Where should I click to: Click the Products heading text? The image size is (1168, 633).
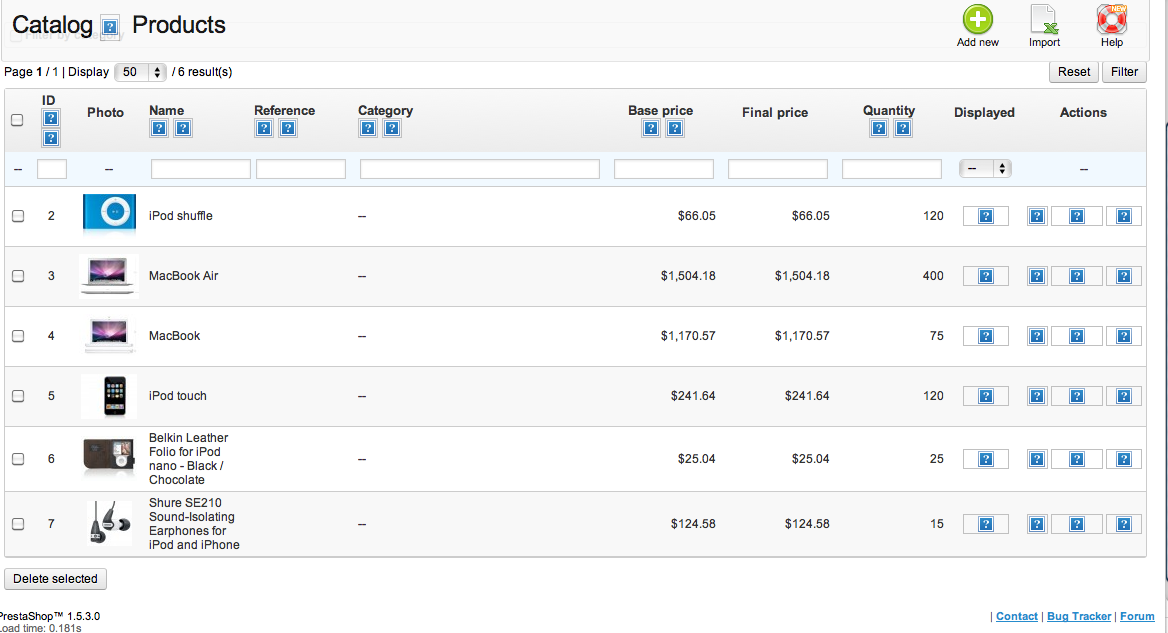coord(179,25)
